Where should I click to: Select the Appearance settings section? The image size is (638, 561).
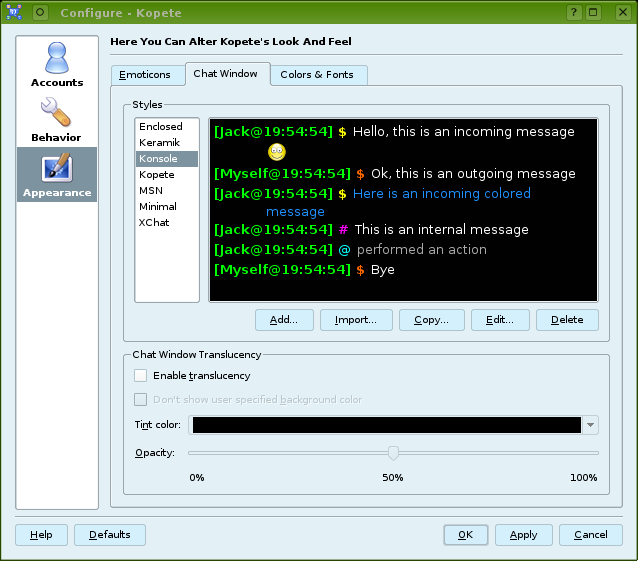[x=57, y=175]
